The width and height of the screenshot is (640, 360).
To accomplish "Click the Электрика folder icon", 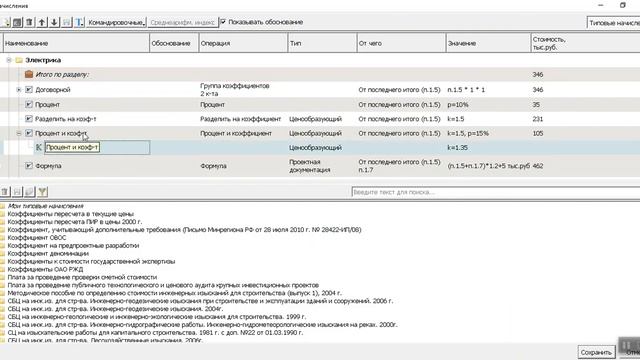I will pyautogui.click(x=19, y=60).
